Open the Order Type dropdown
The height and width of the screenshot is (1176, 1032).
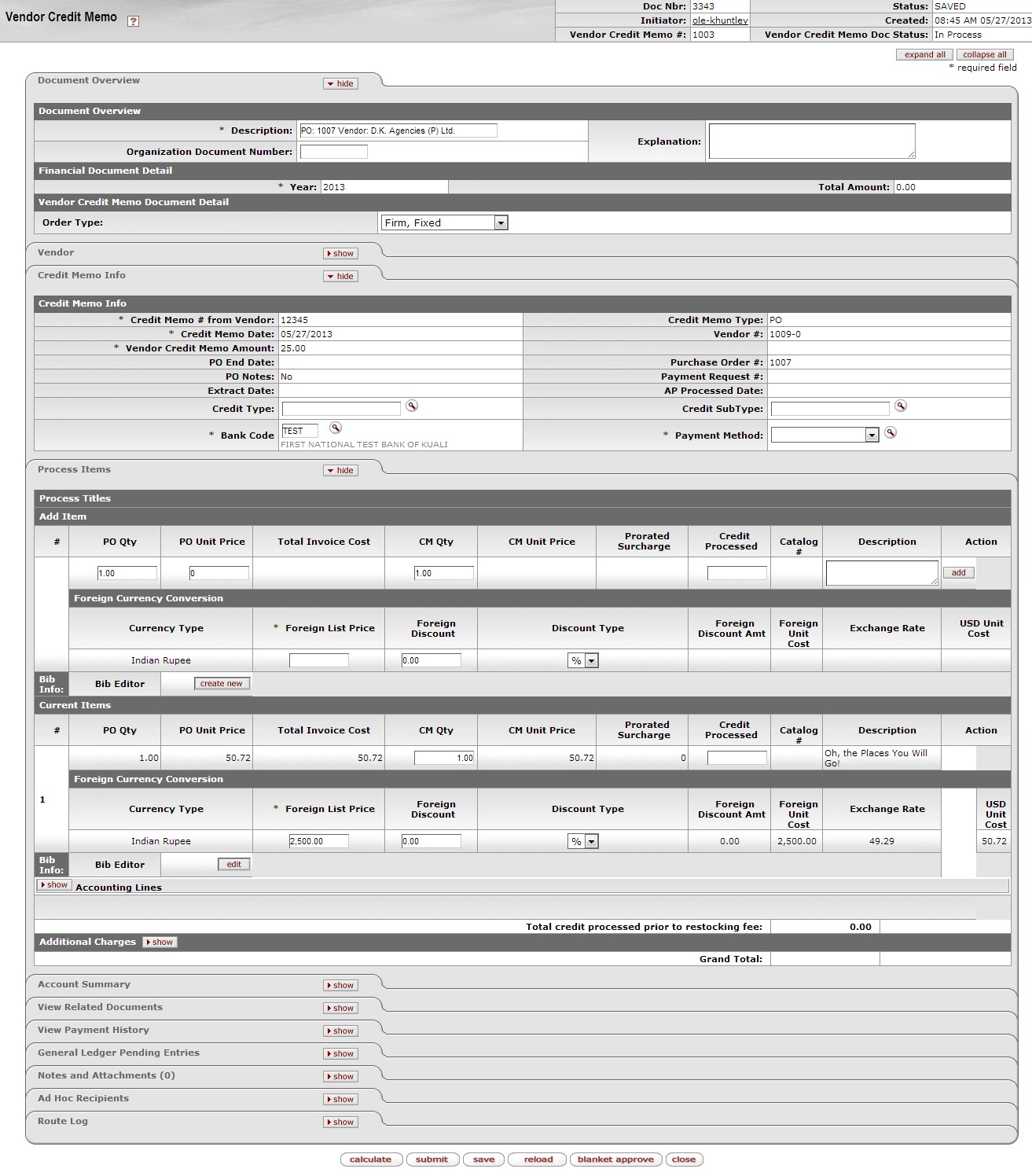point(445,222)
